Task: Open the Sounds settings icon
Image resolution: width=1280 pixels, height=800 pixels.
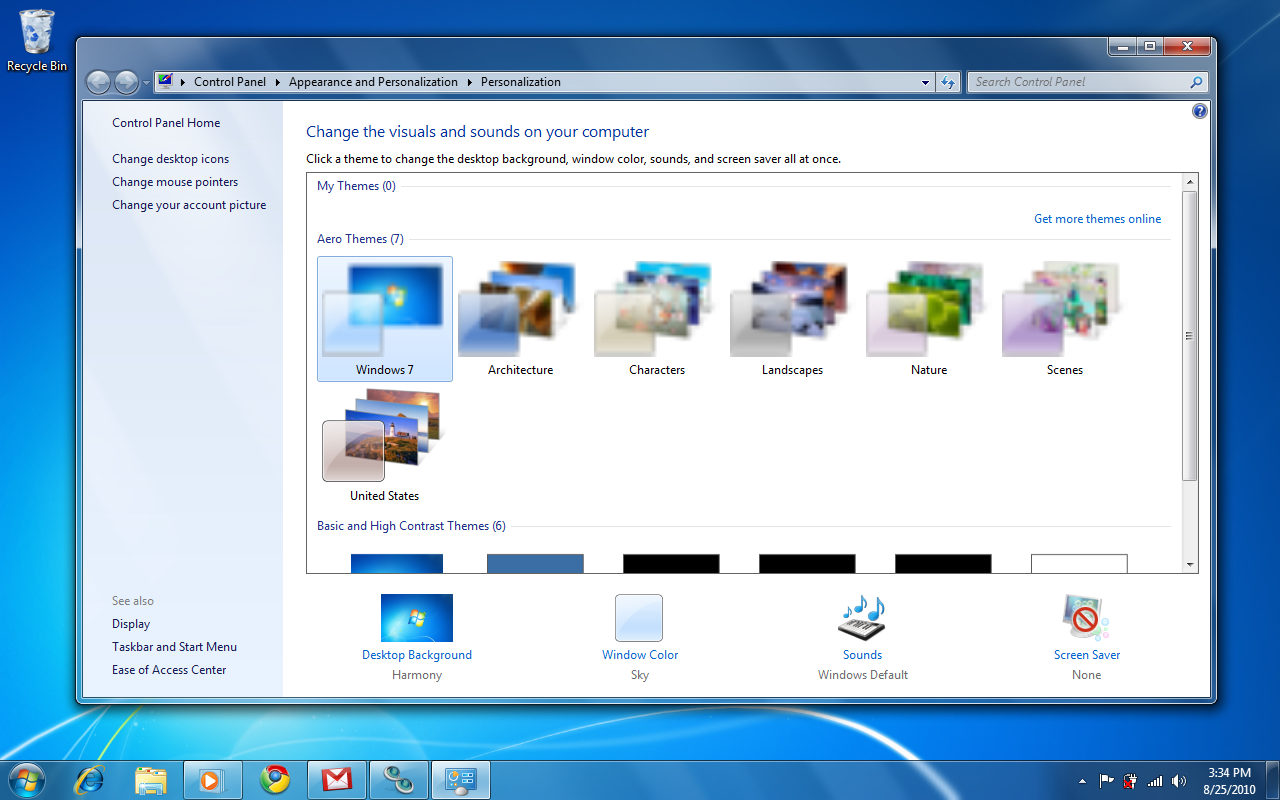Action: (862, 618)
